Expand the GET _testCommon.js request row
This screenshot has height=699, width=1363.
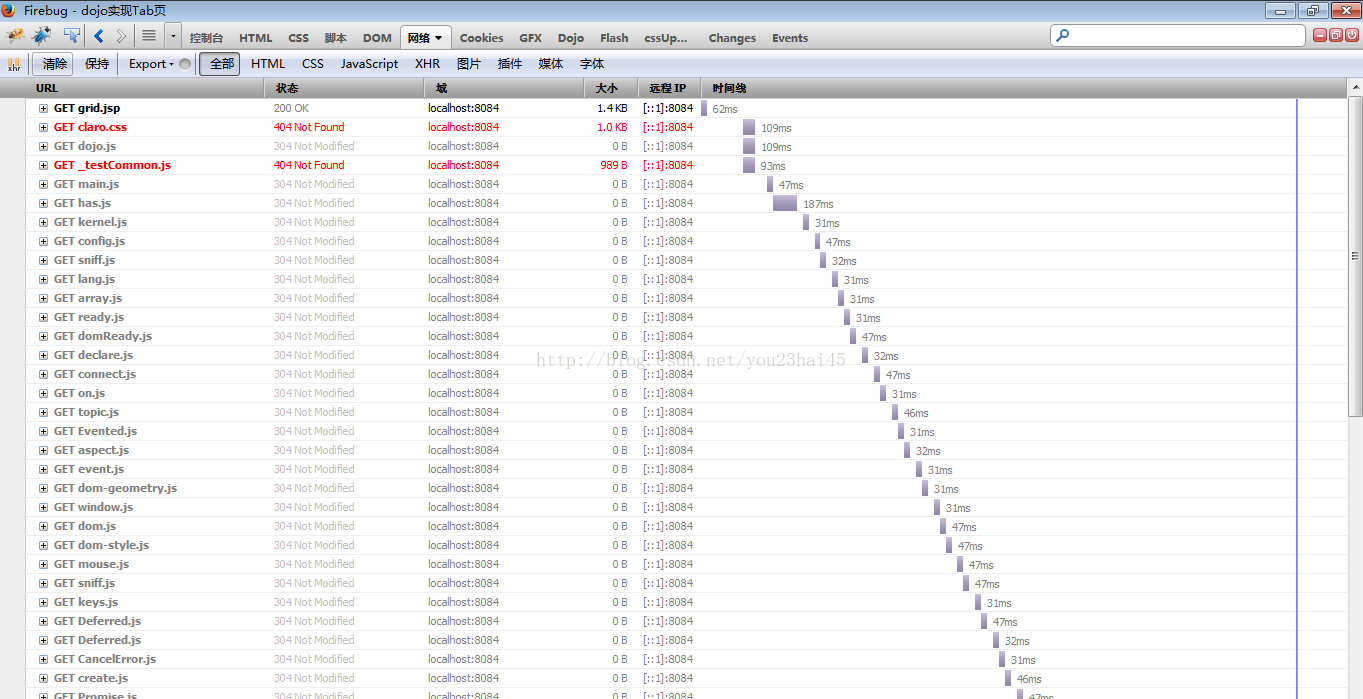point(43,165)
